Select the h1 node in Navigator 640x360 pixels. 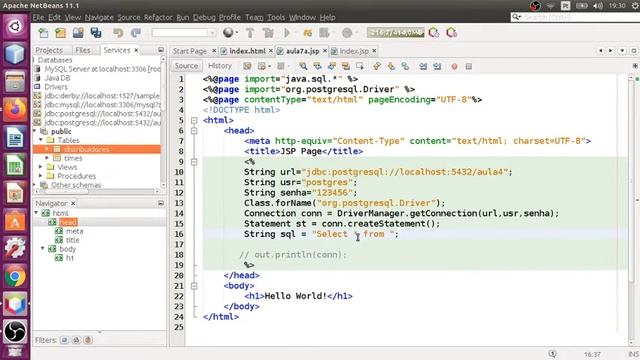click(70, 258)
